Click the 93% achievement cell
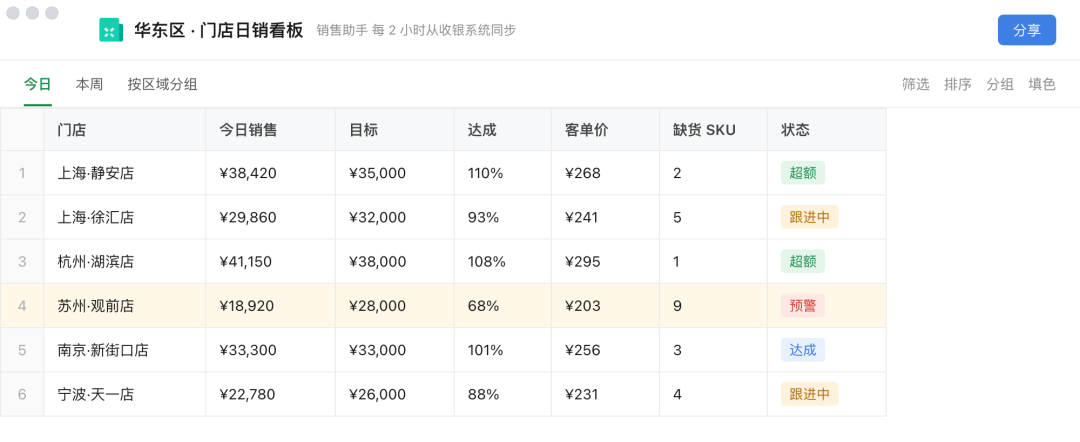1080x442 pixels. (x=503, y=218)
